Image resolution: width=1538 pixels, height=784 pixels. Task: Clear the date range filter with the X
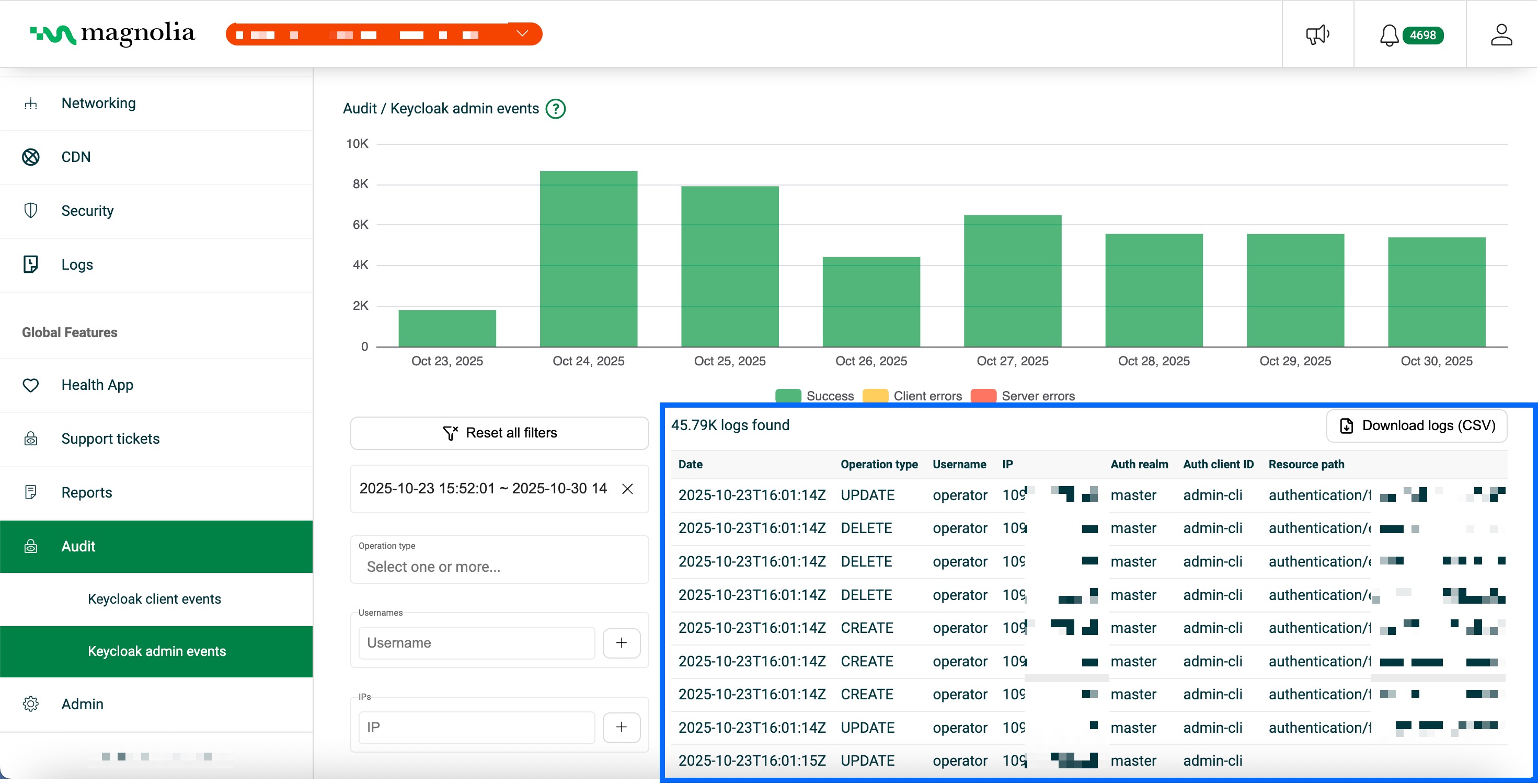pyautogui.click(x=628, y=489)
